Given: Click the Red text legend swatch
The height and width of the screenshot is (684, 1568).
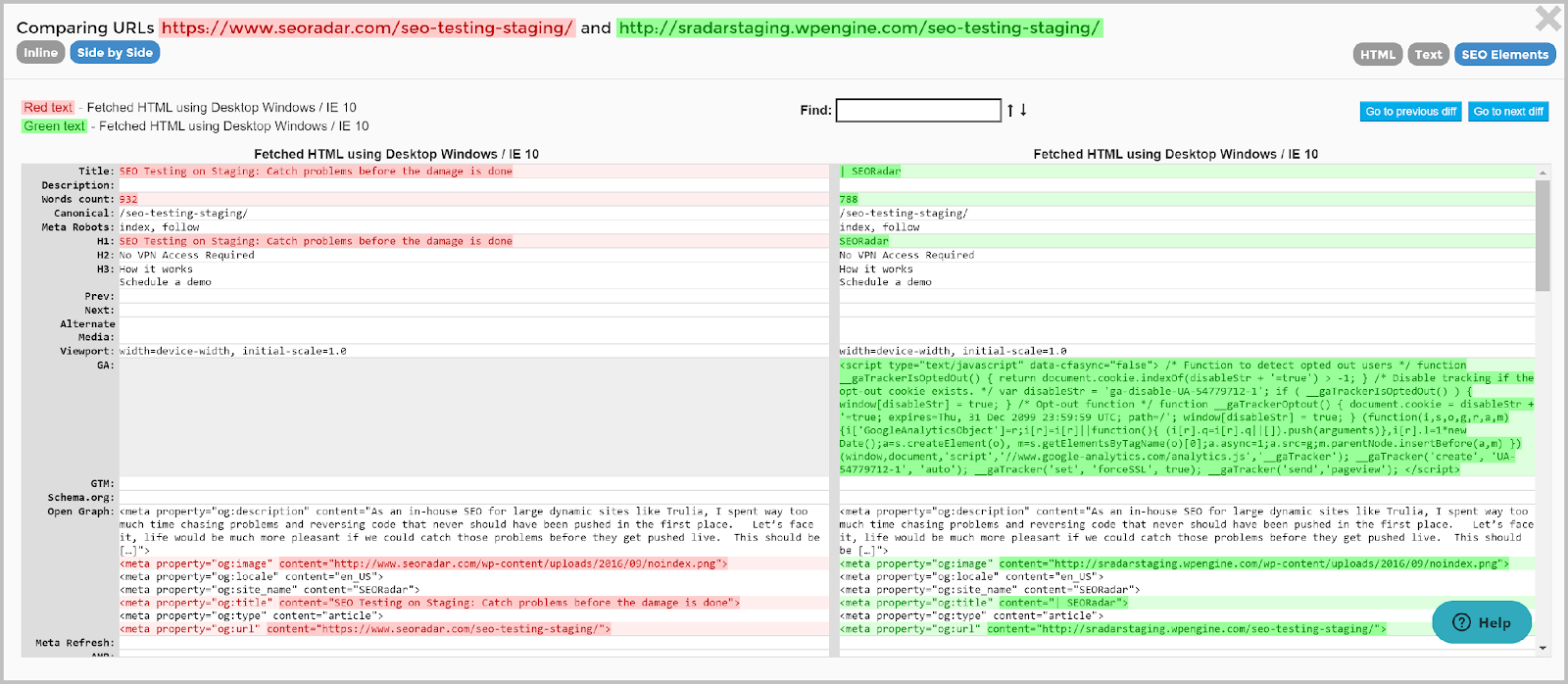Looking at the screenshot, I should tap(48, 108).
